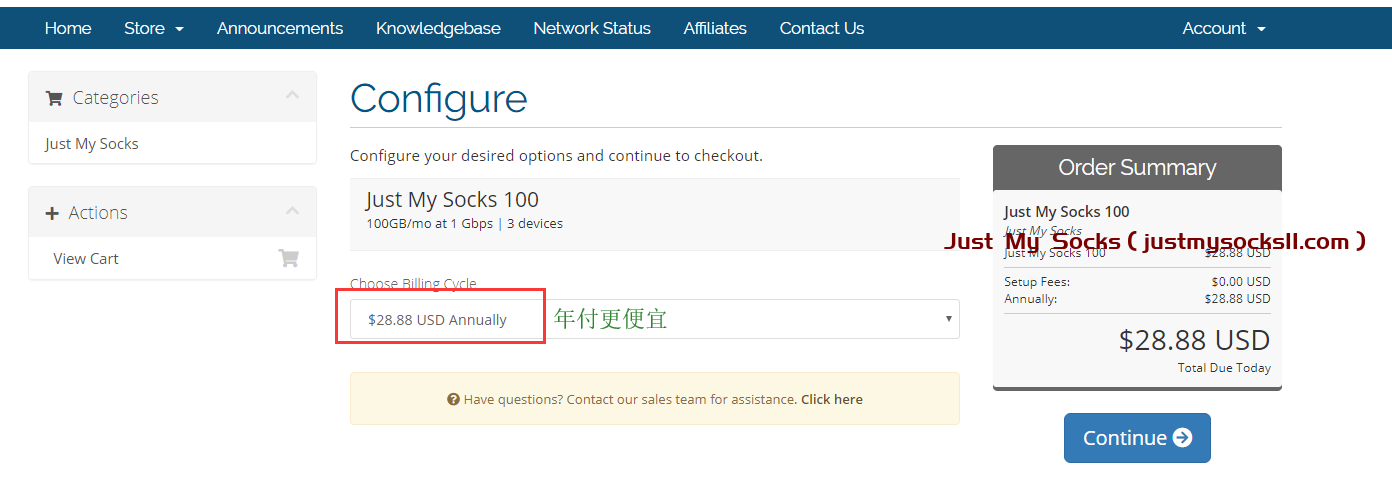Click the cart icon next to View Cart
The height and width of the screenshot is (499, 1392).
pyautogui.click(x=288, y=258)
